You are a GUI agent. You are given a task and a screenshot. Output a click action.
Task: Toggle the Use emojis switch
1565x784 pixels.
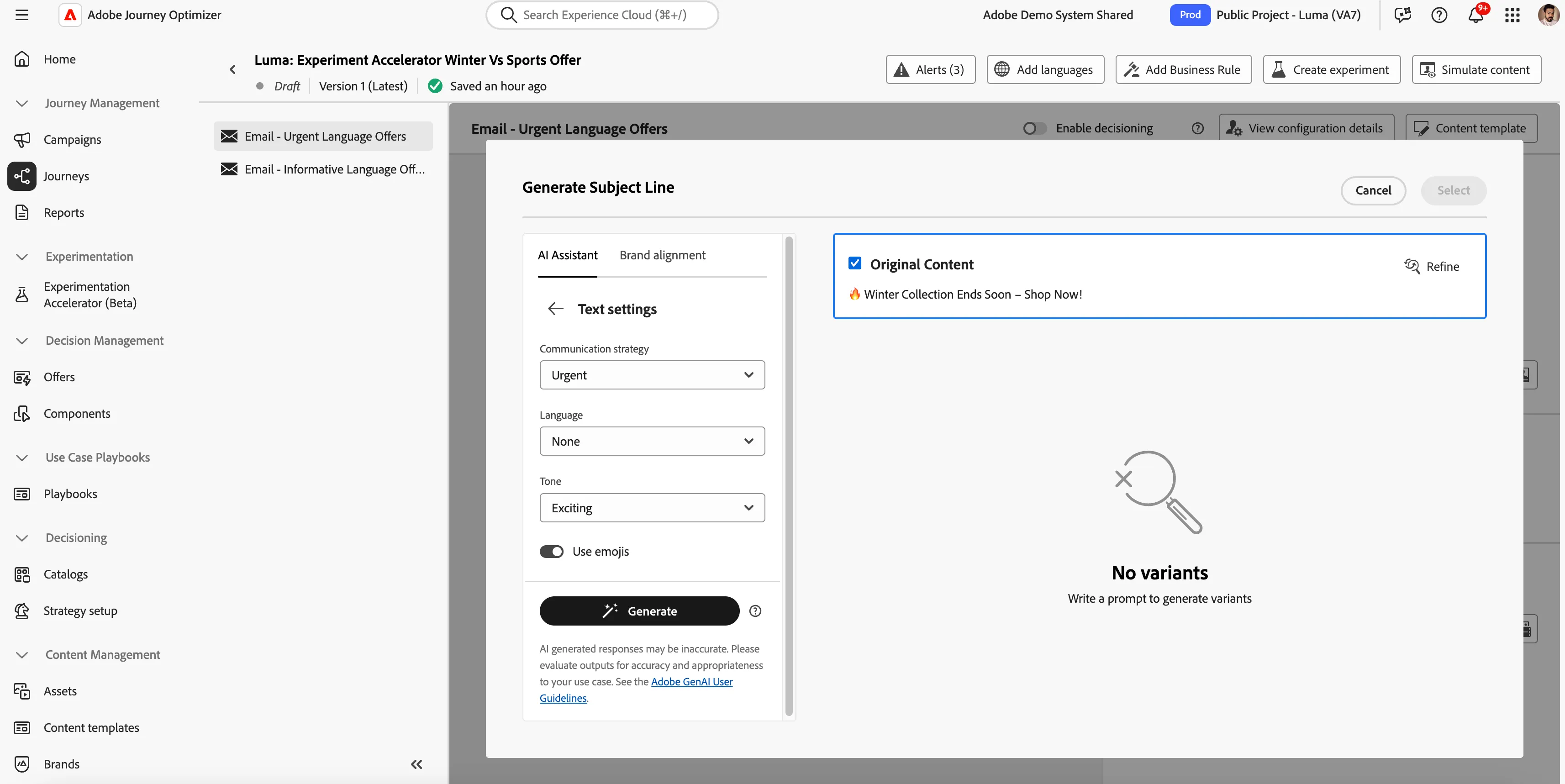(552, 552)
